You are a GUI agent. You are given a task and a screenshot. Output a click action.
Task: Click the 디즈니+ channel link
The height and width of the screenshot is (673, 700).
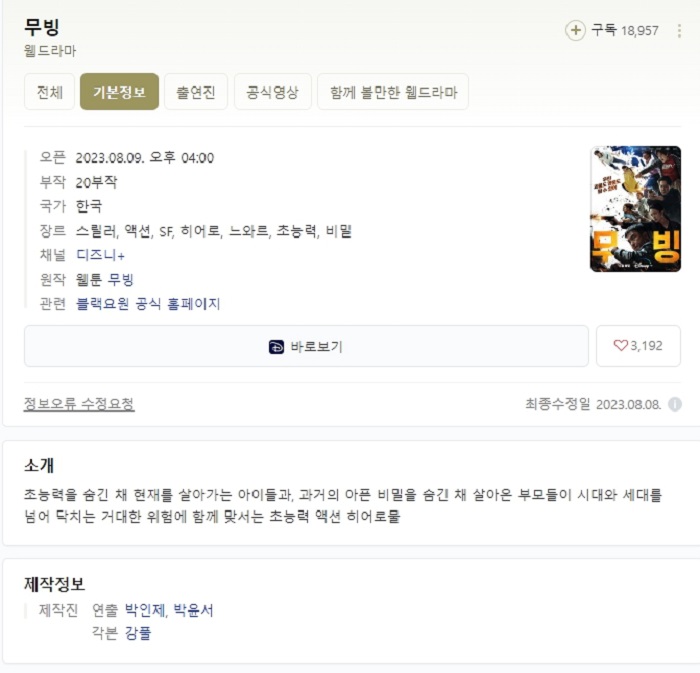pyautogui.click(x=100, y=255)
